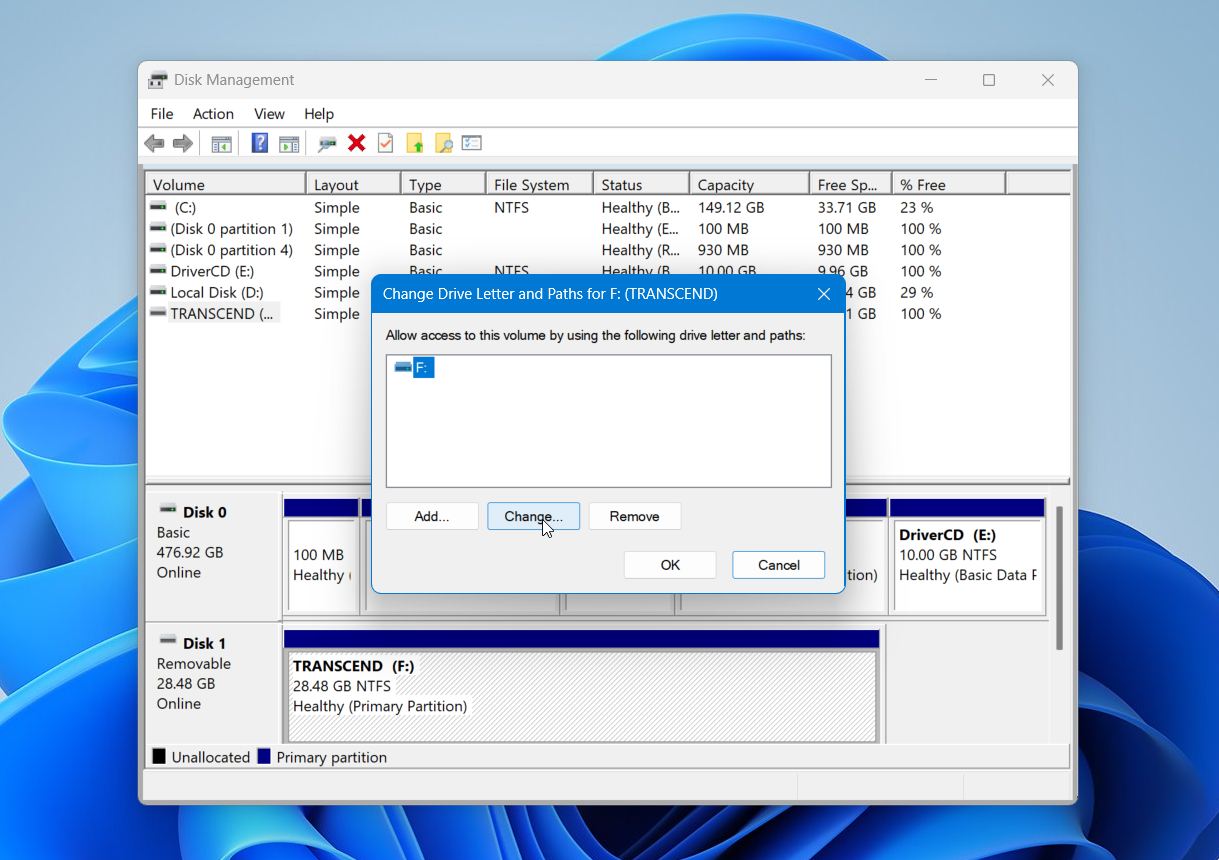
Task: Sort by the Capacity column header
Action: coord(749,184)
